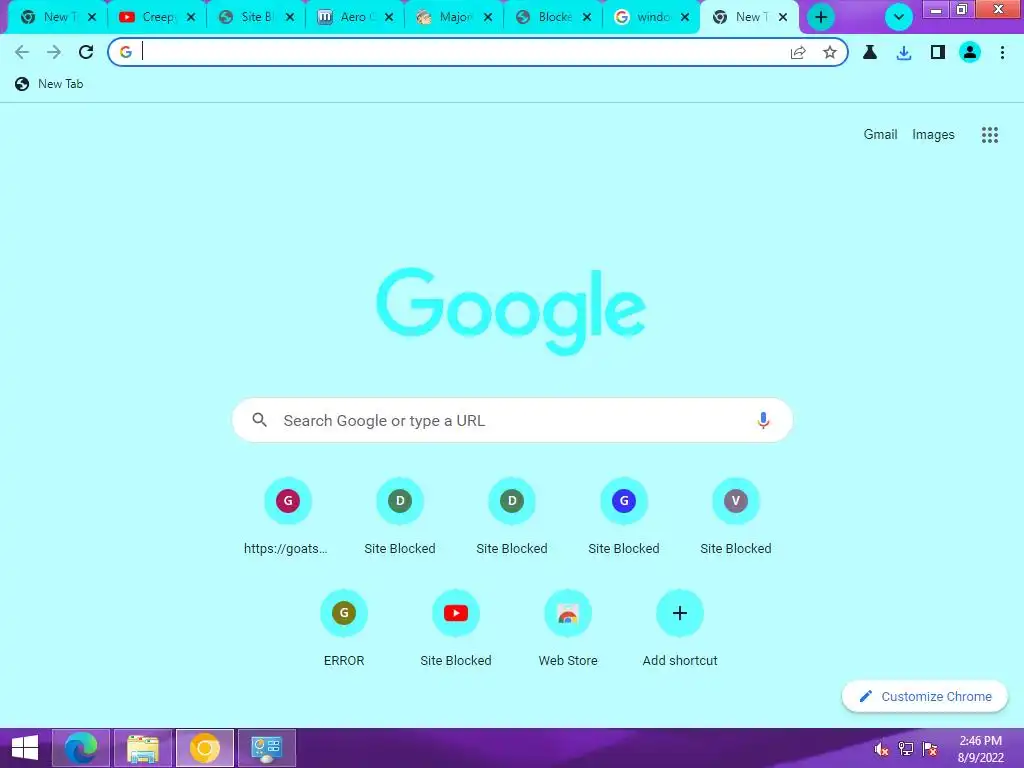Toggle the side panel icon
The height and width of the screenshot is (768, 1024).
[x=938, y=52]
